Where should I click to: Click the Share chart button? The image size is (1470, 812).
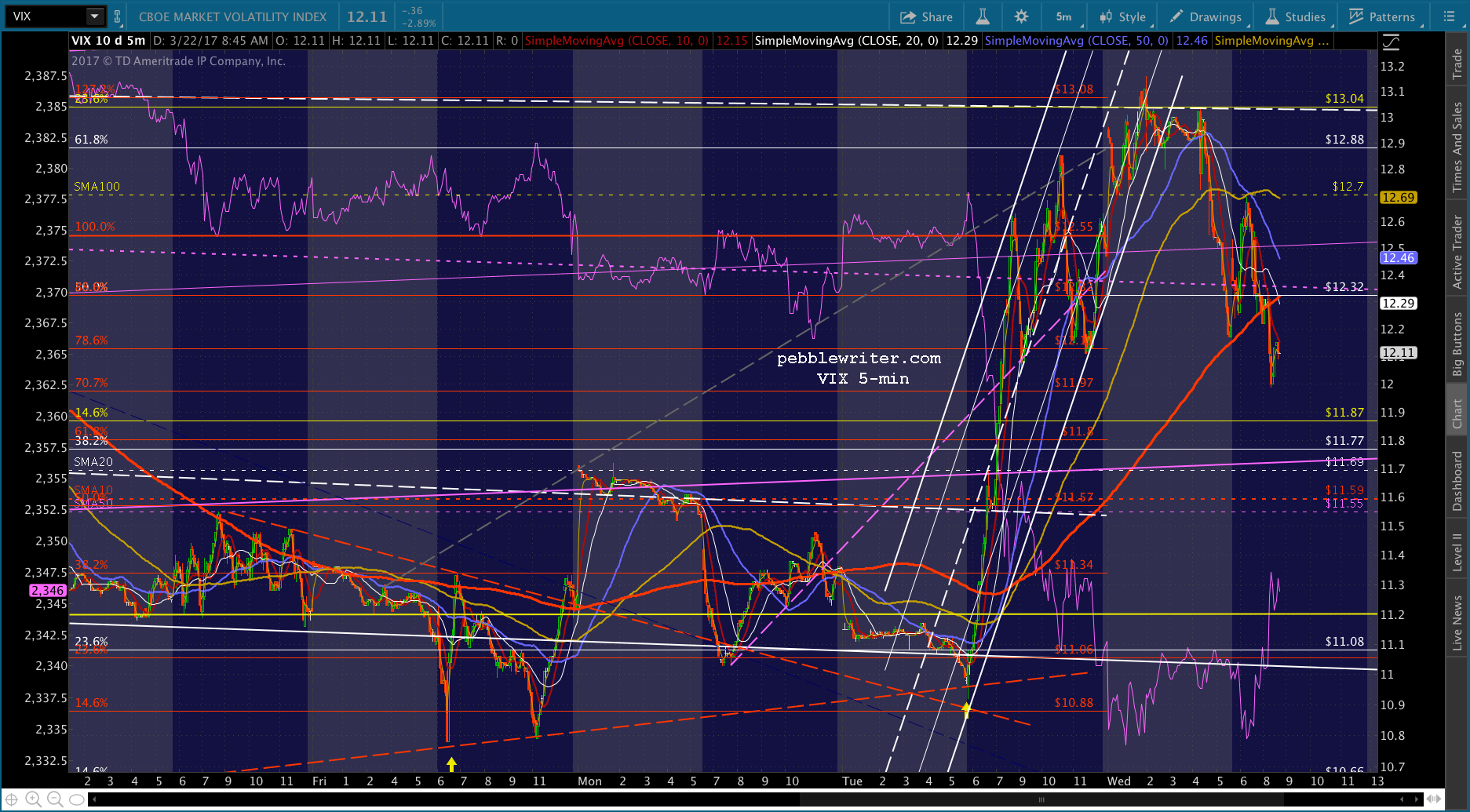click(926, 16)
